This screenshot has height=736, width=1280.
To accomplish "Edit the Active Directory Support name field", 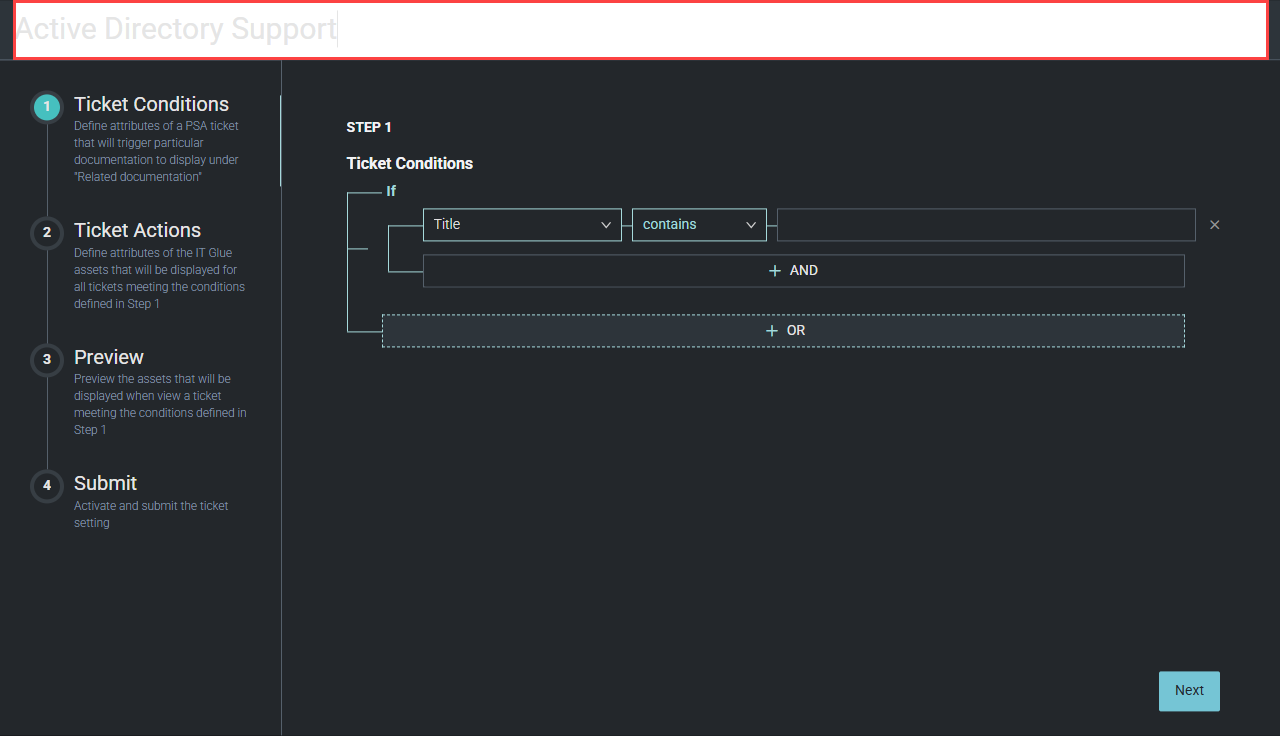I will click(641, 30).
